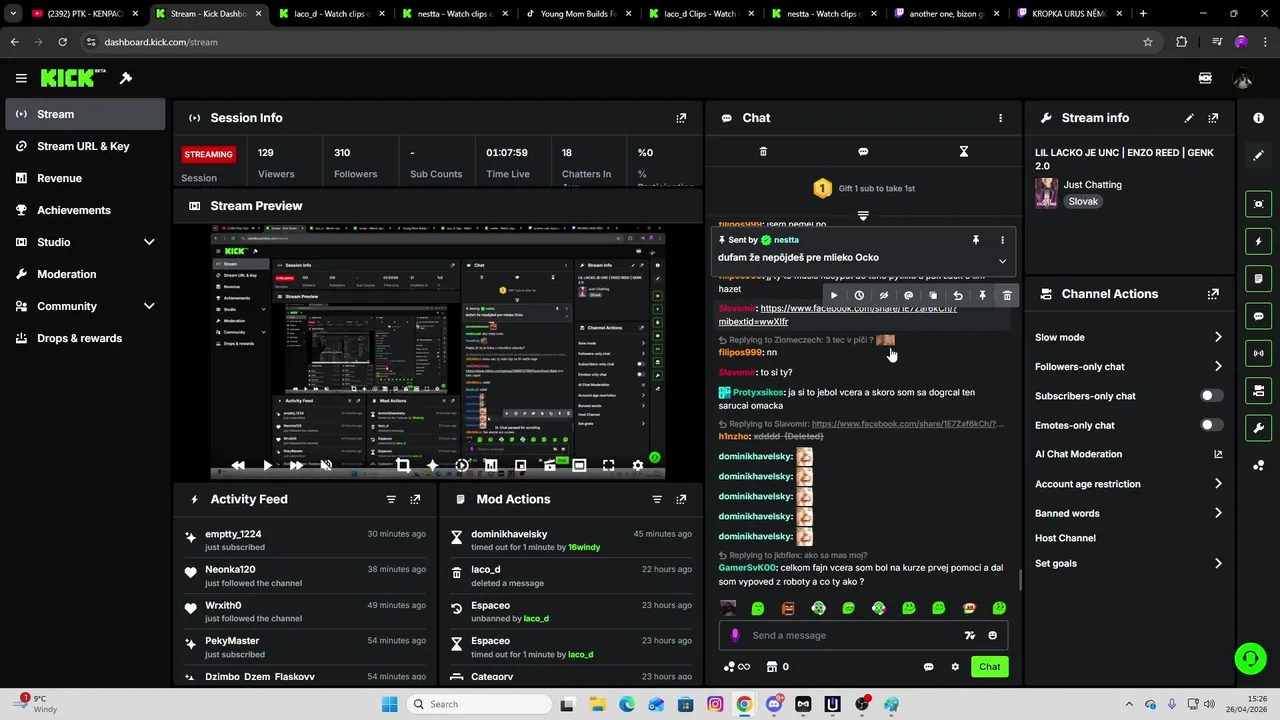Screen dimensions: 1280x720
Task: Click Host Channel action
Action: tap(1065, 538)
